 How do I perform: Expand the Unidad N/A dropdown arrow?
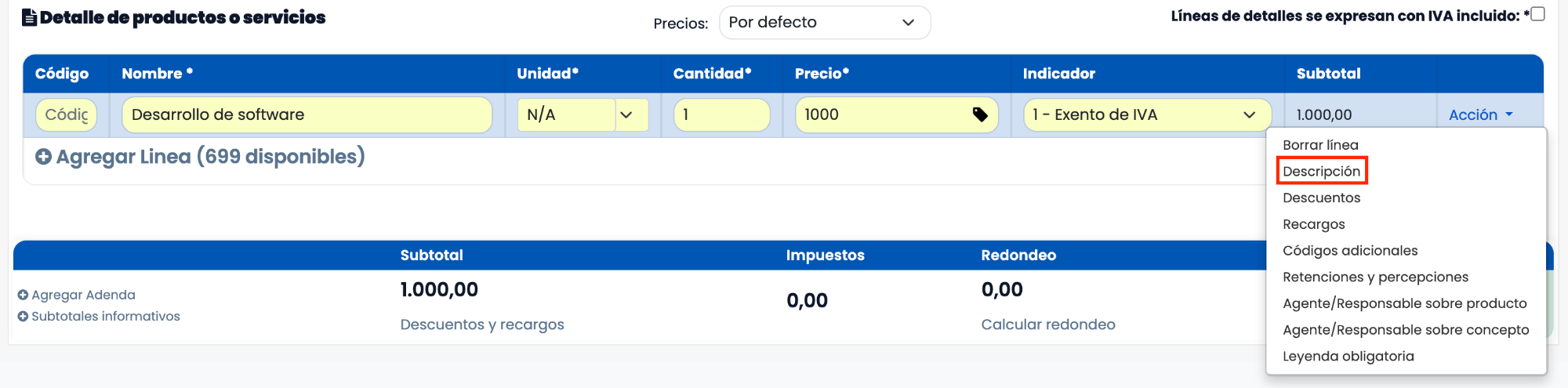(x=626, y=115)
